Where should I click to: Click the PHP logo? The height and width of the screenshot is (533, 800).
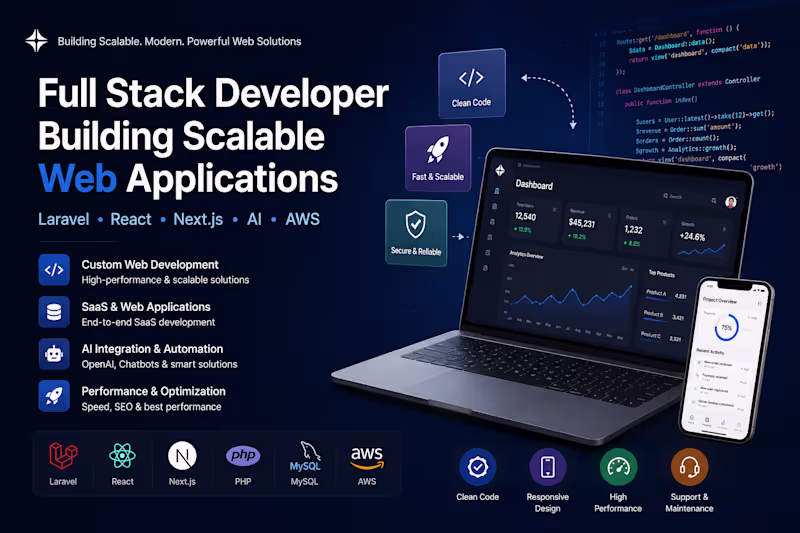[243, 455]
